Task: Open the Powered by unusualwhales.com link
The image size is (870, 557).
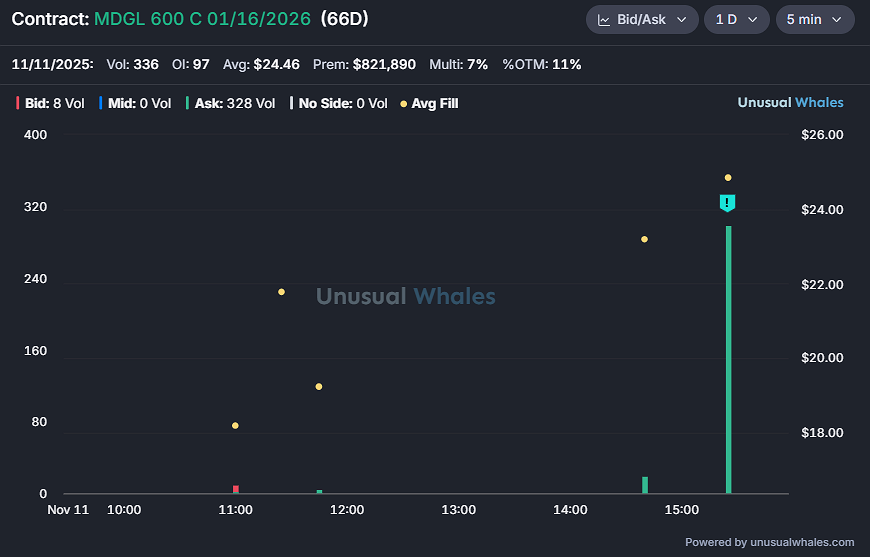Action: (x=769, y=542)
